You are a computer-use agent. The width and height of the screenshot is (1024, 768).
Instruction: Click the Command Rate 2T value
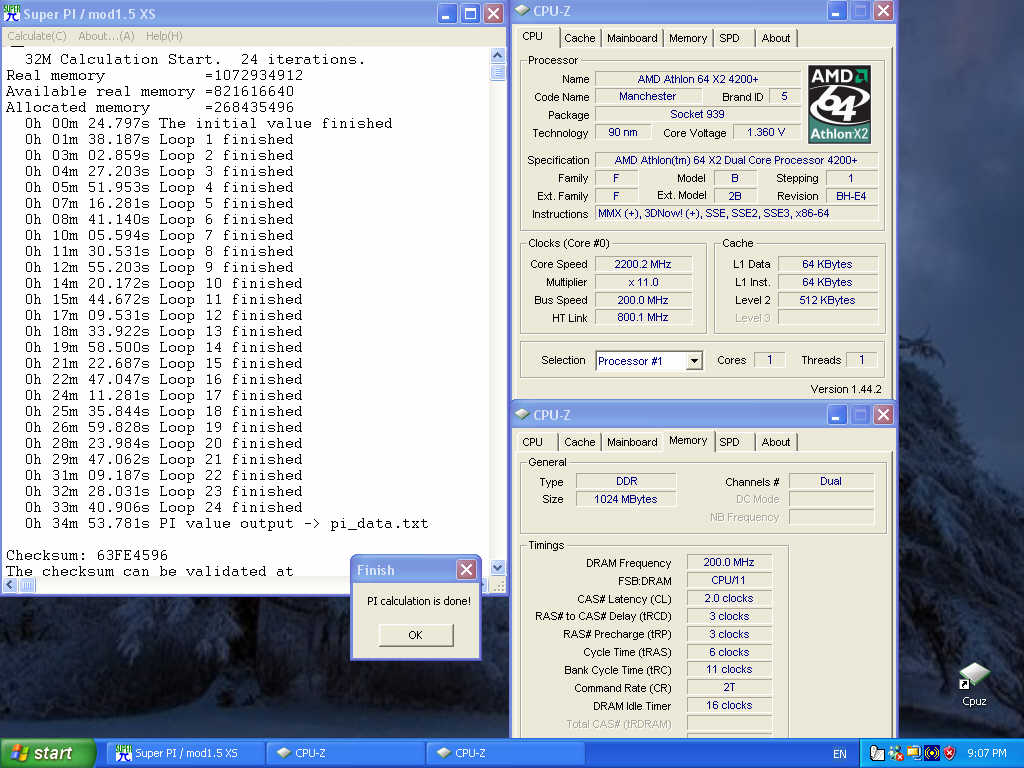point(729,688)
